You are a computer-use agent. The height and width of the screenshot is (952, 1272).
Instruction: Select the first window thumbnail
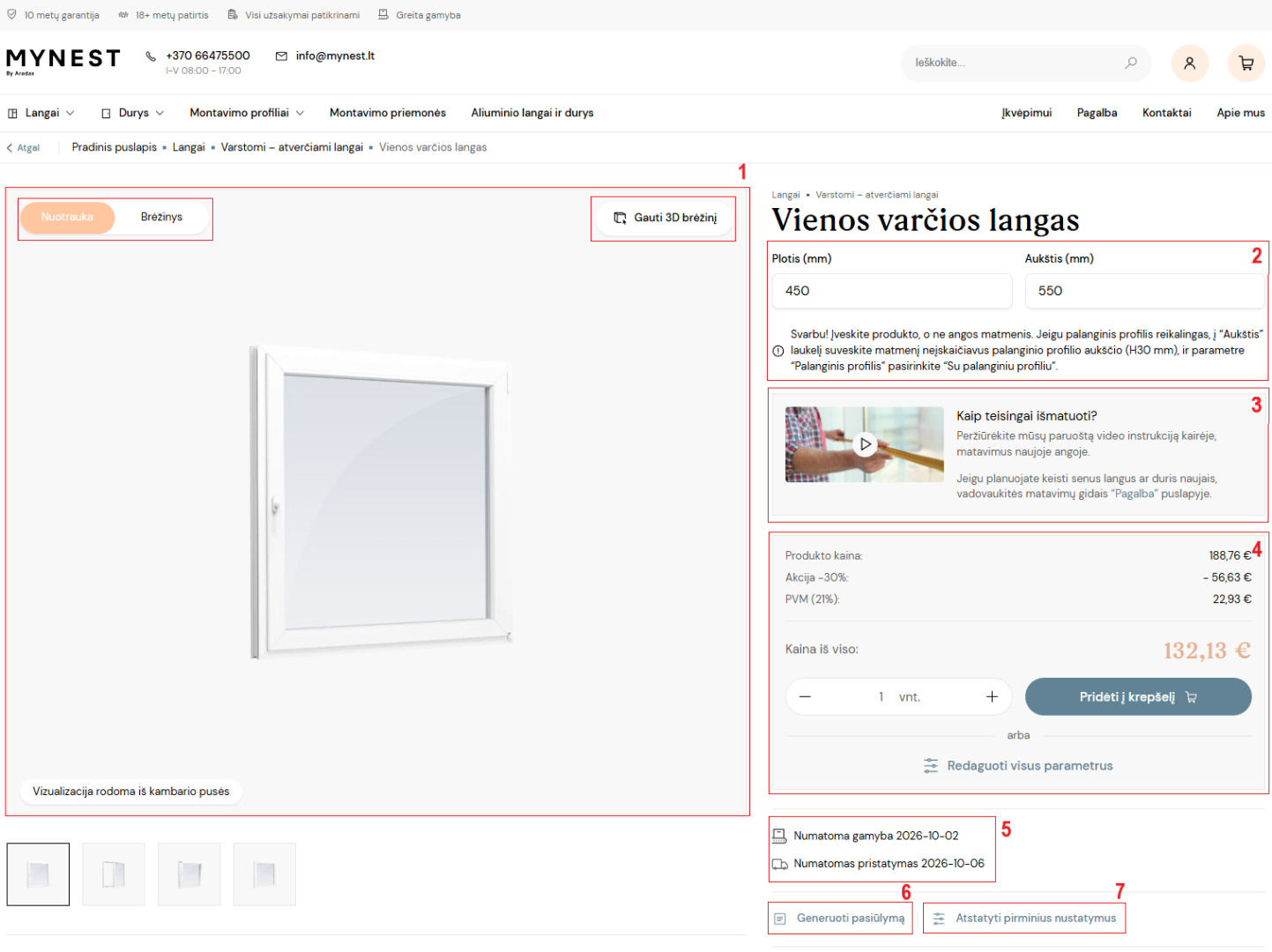pyautogui.click(x=38, y=874)
